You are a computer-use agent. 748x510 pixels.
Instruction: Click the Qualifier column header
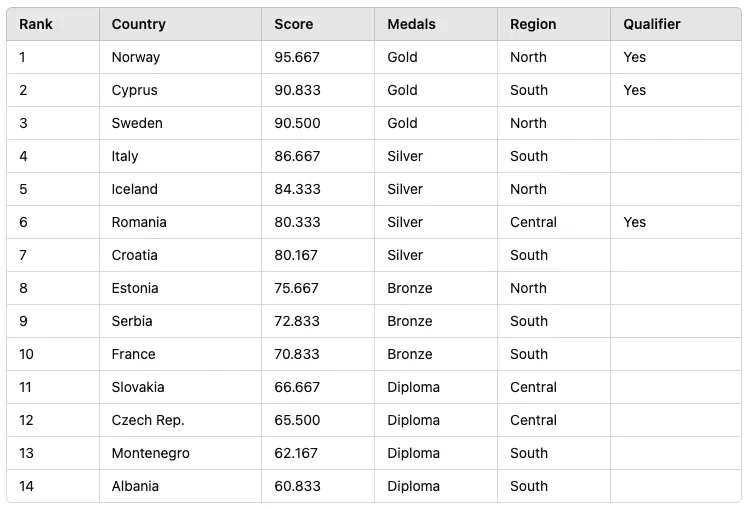[652, 24]
